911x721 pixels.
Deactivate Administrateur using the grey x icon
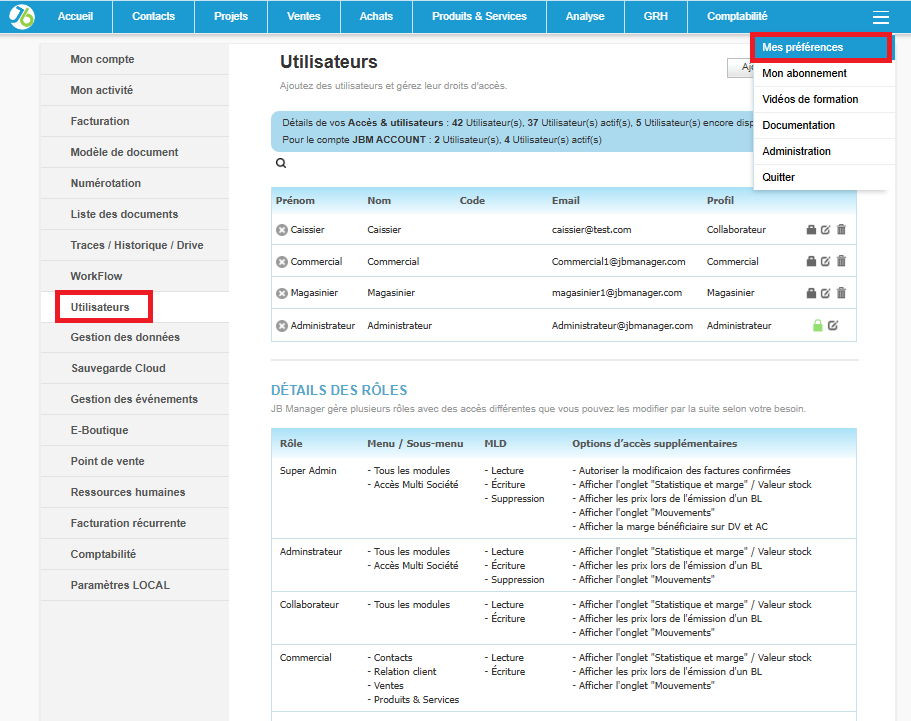click(x=282, y=325)
